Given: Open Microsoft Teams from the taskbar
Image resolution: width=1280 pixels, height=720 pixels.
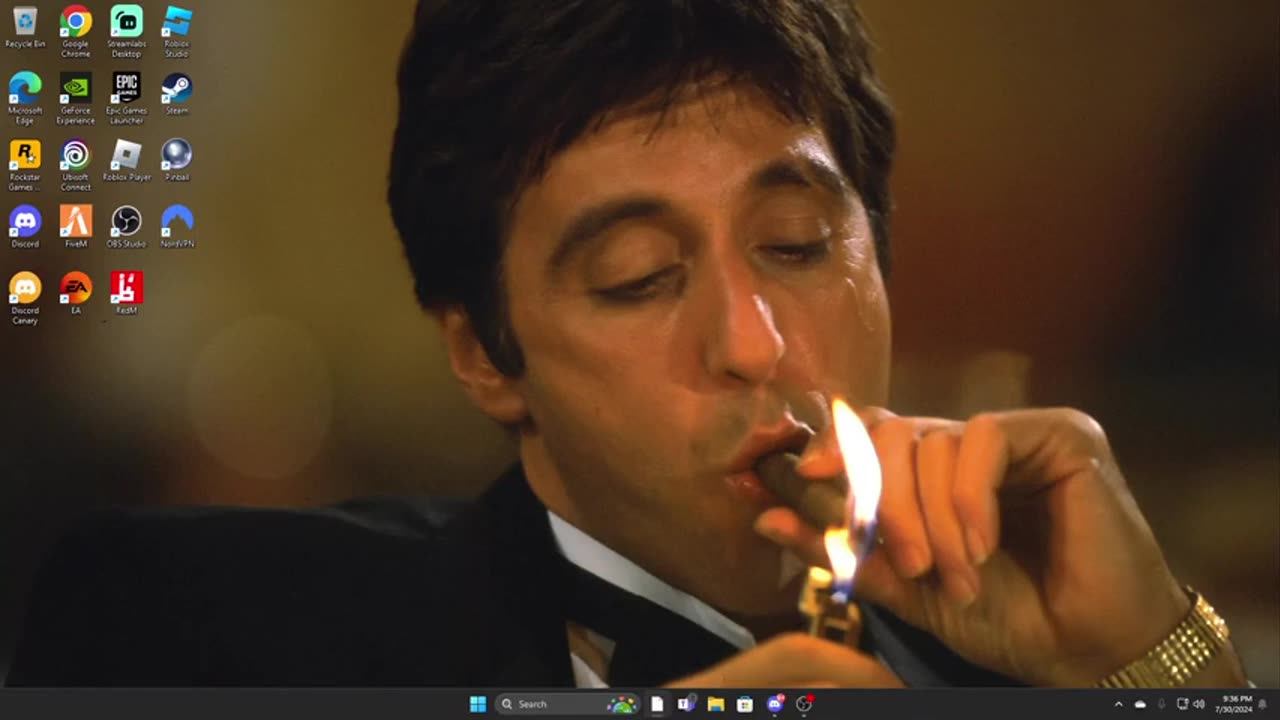Looking at the screenshot, I should (x=686, y=704).
